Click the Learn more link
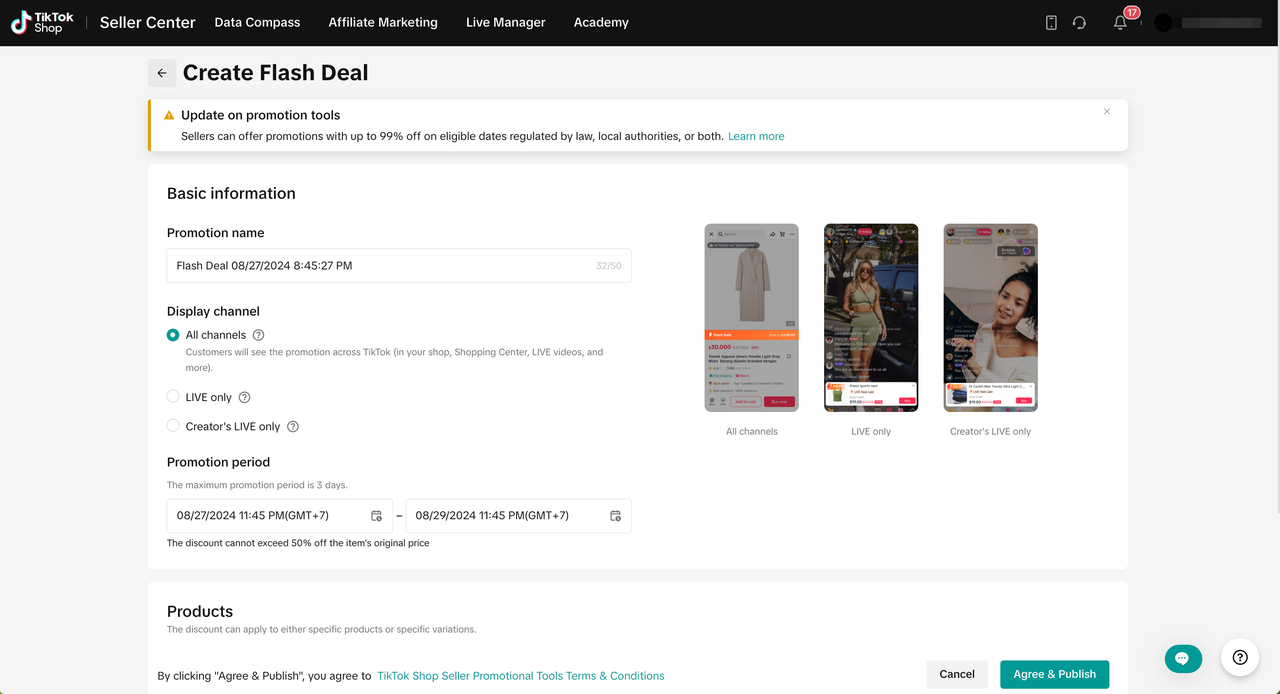 (756, 136)
